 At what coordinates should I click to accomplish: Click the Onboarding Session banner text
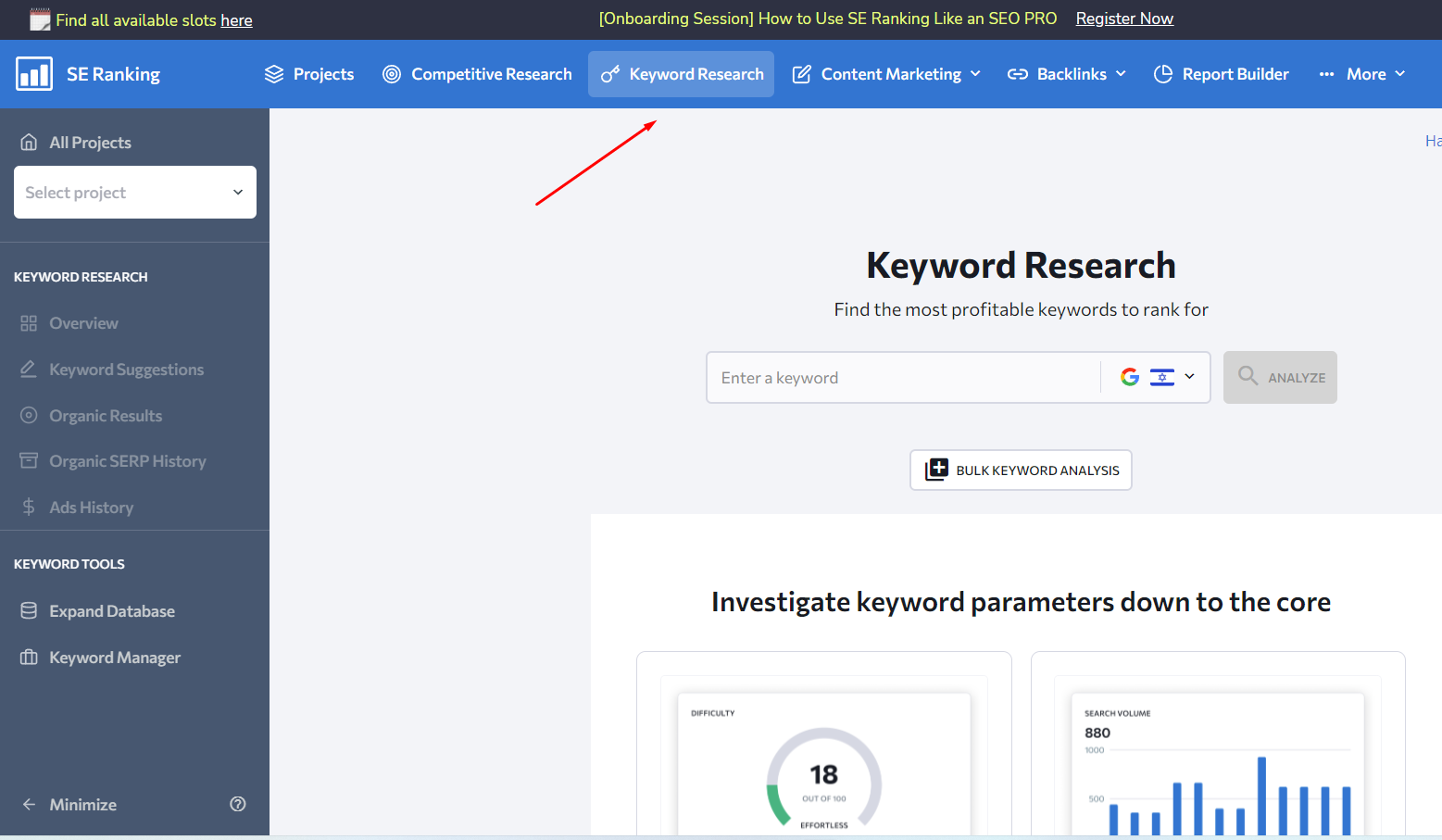(x=828, y=19)
